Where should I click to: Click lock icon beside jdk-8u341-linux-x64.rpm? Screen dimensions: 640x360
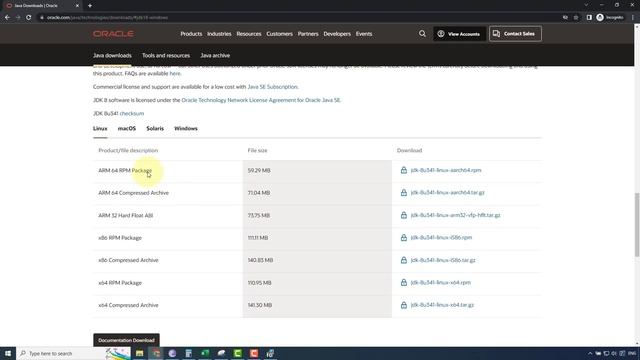tap(404, 282)
